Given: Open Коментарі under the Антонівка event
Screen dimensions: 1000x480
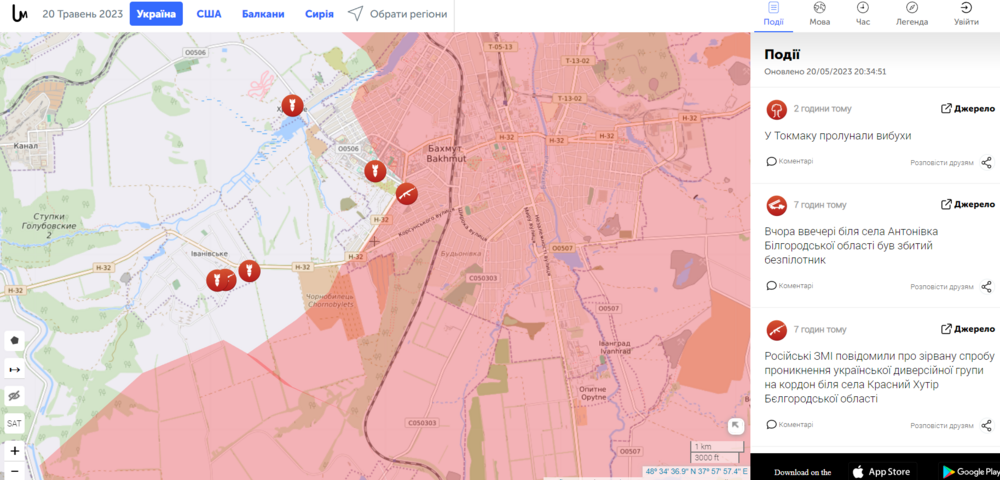Looking at the screenshot, I should click(790, 286).
